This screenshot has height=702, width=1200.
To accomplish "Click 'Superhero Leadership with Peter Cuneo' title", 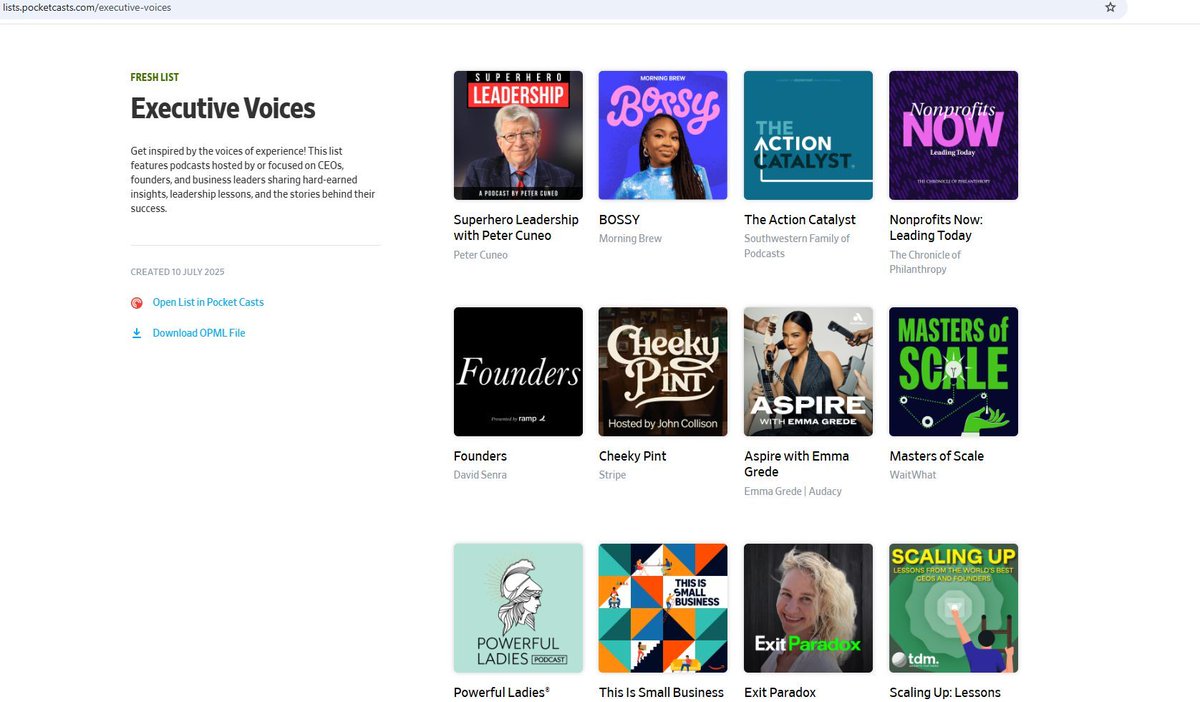I will [x=516, y=228].
